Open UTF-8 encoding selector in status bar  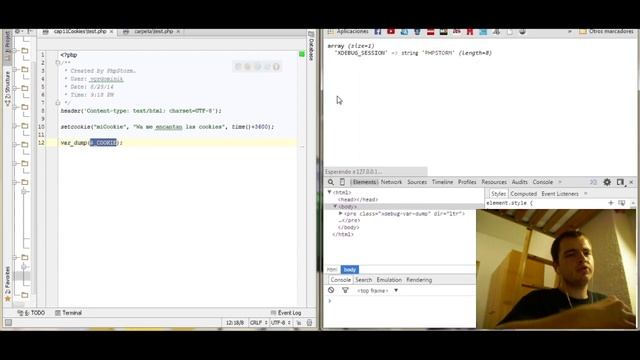tap(281, 322)
